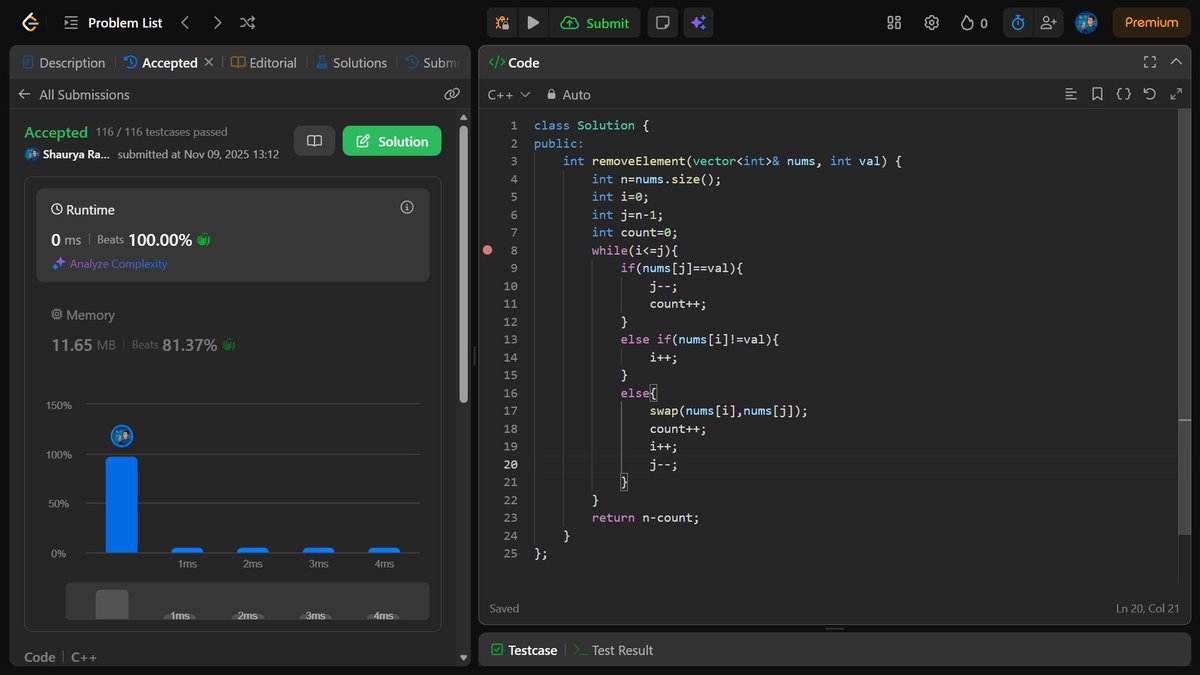
Task: Switch to the Description tab
Action: tap(63, 62)
